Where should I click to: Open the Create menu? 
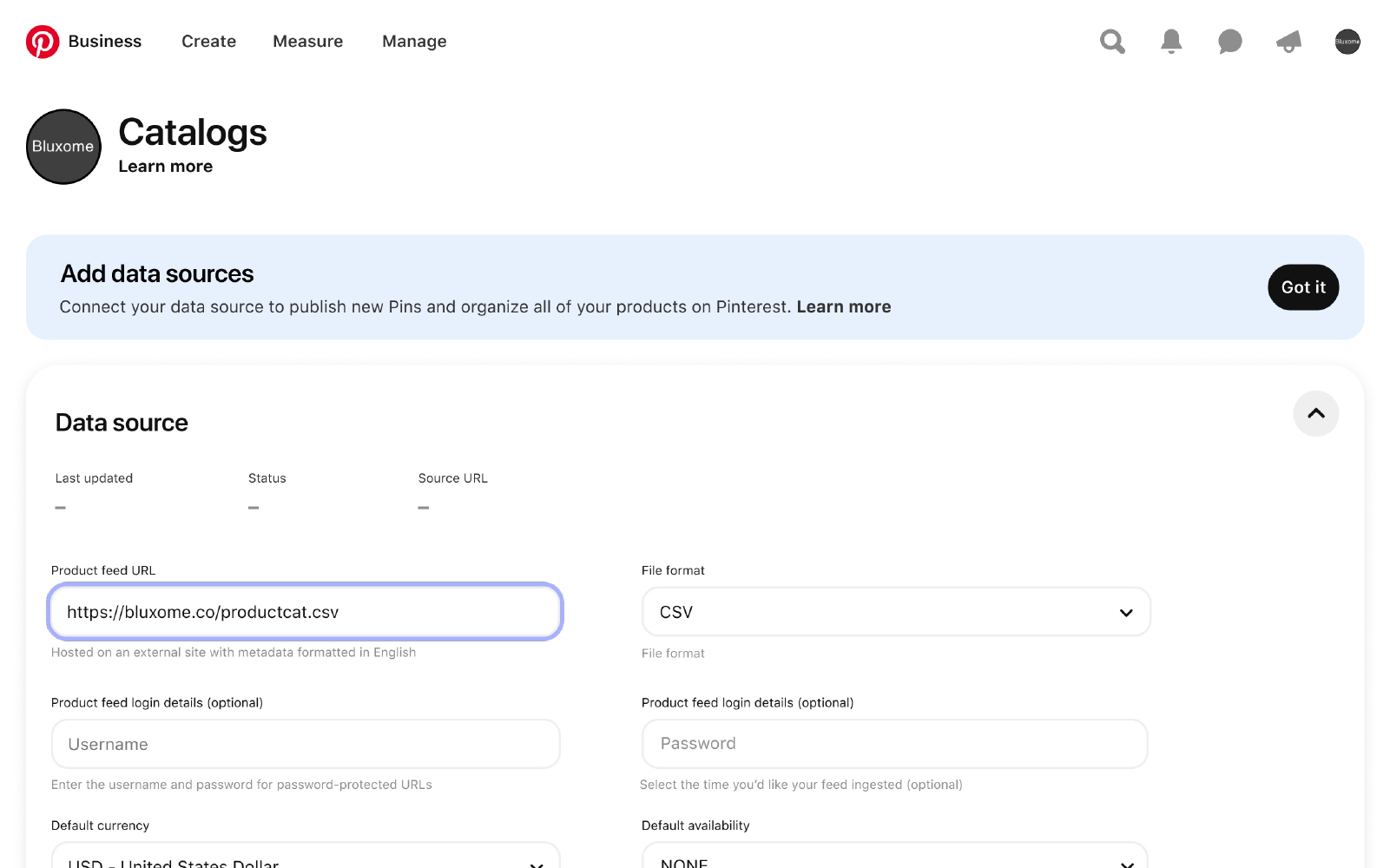coord(208,42)
